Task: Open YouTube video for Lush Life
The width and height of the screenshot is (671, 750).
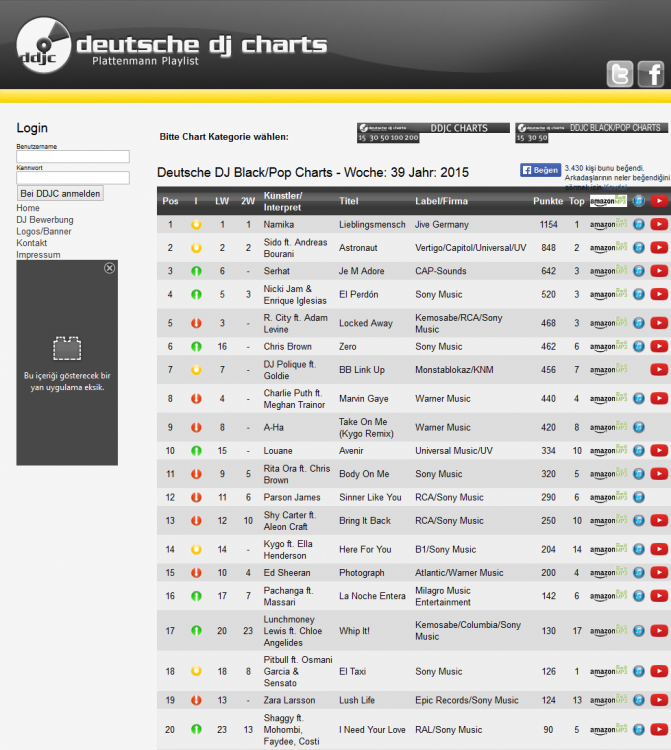Action: tap(659, 700)
